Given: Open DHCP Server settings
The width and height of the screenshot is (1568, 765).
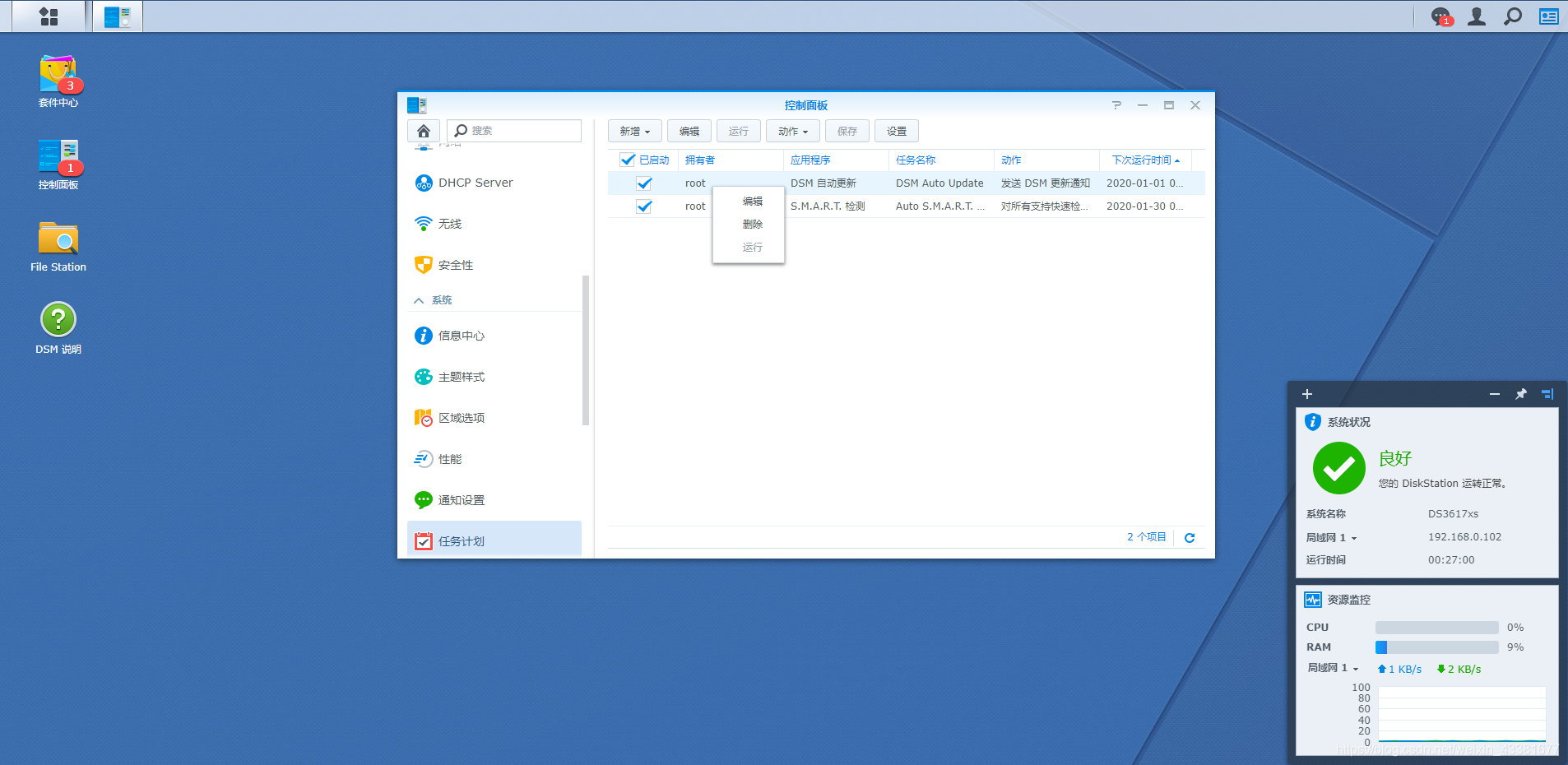Looking at the screenshot, I should [494, 183].
